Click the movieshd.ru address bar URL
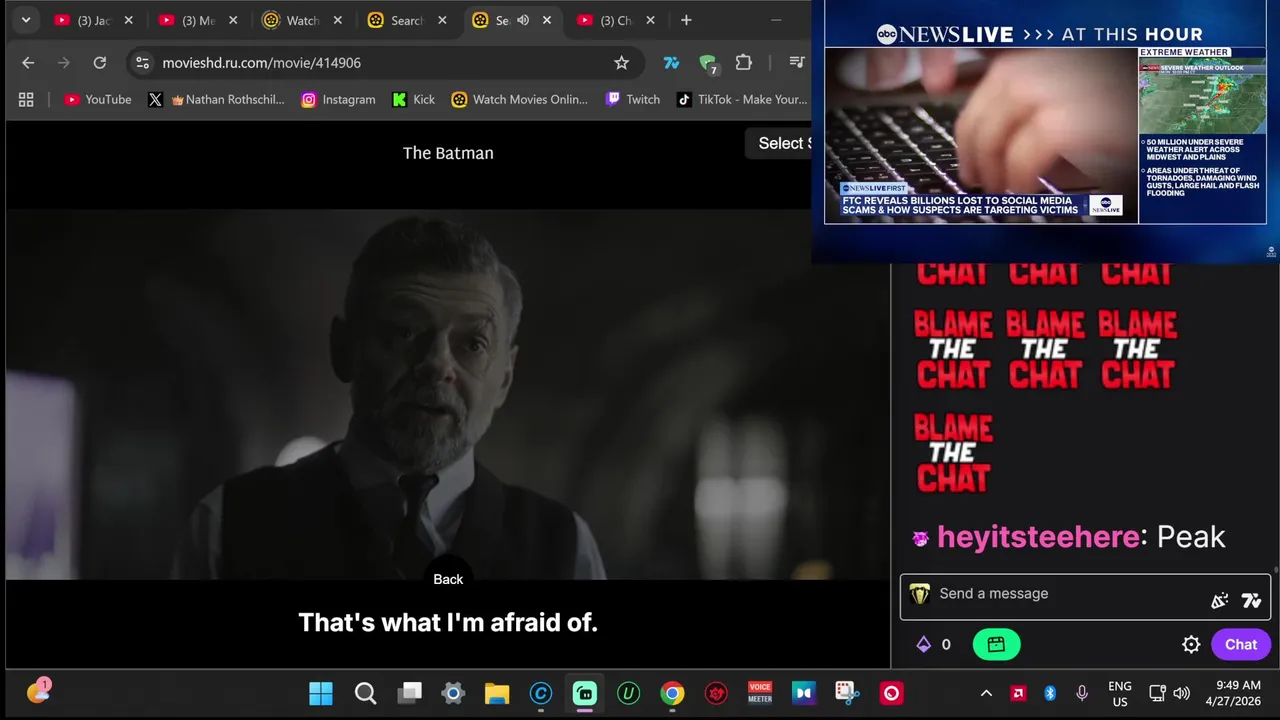1280x720 pixels. tap(262, 63)
